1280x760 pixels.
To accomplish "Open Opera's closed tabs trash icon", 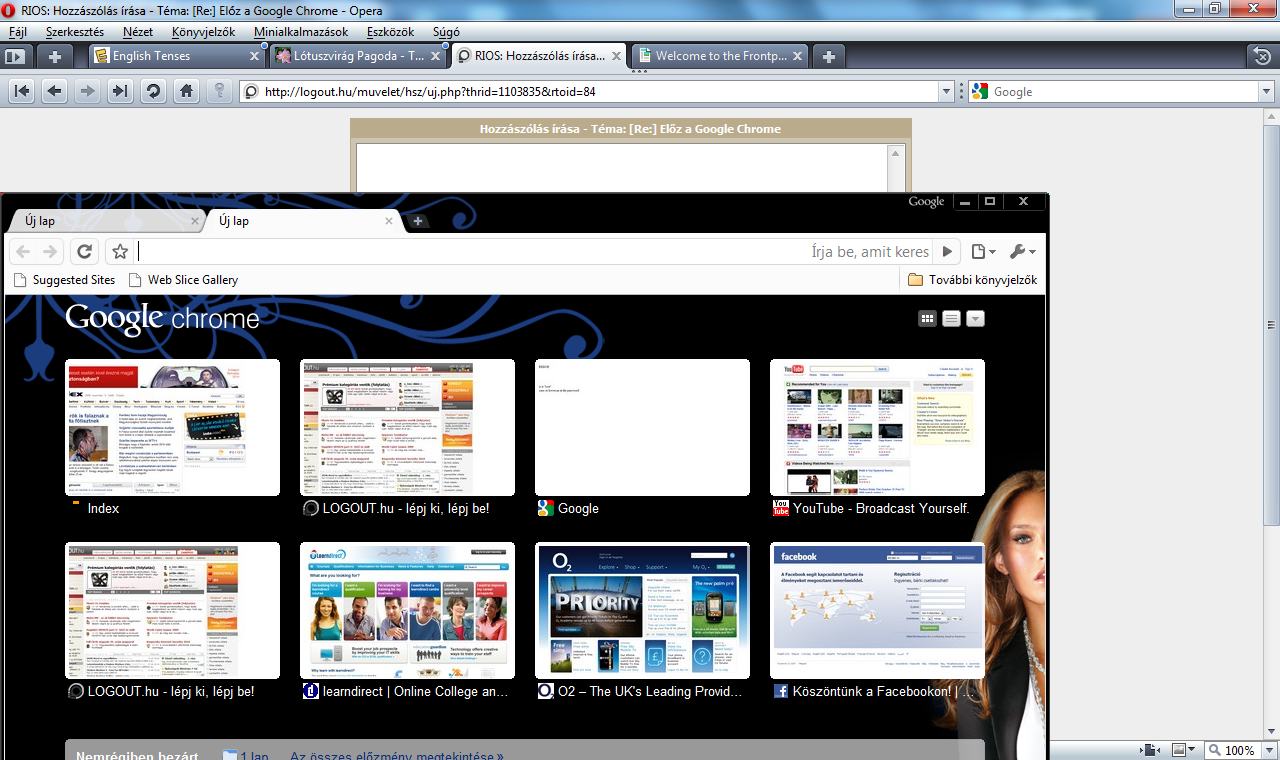I will point(1262,56).
